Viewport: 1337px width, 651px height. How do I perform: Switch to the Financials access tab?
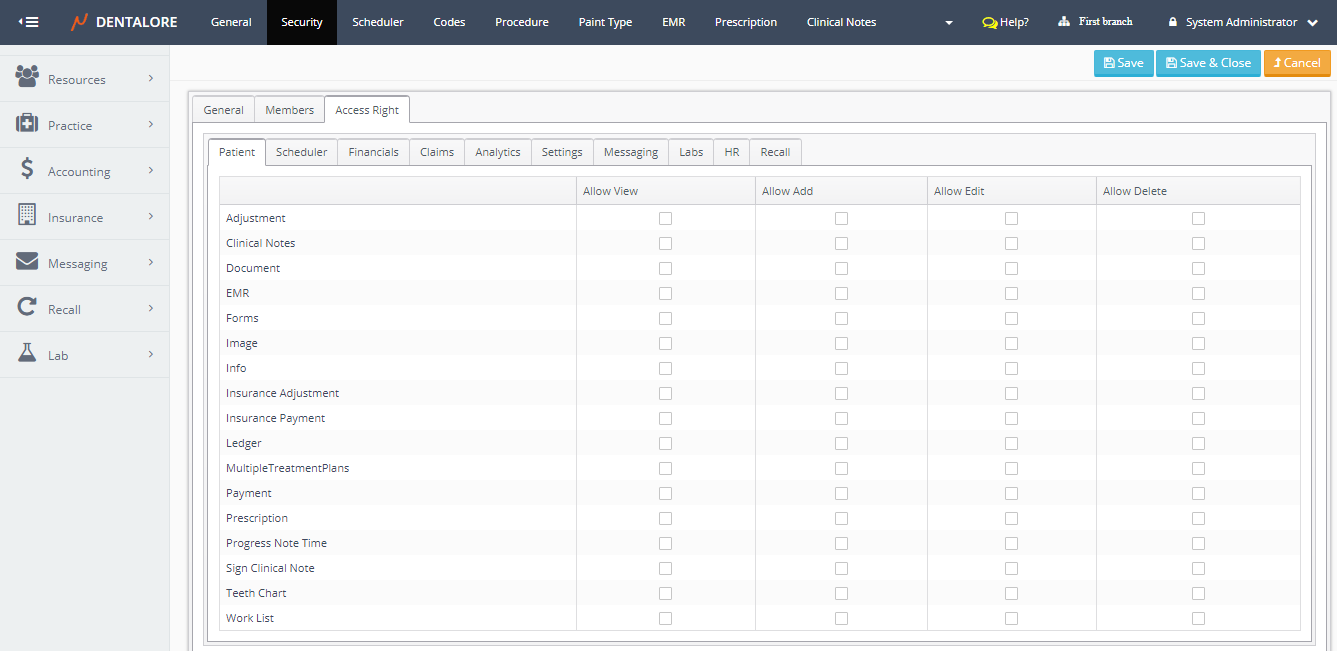[x=373, y=152]
